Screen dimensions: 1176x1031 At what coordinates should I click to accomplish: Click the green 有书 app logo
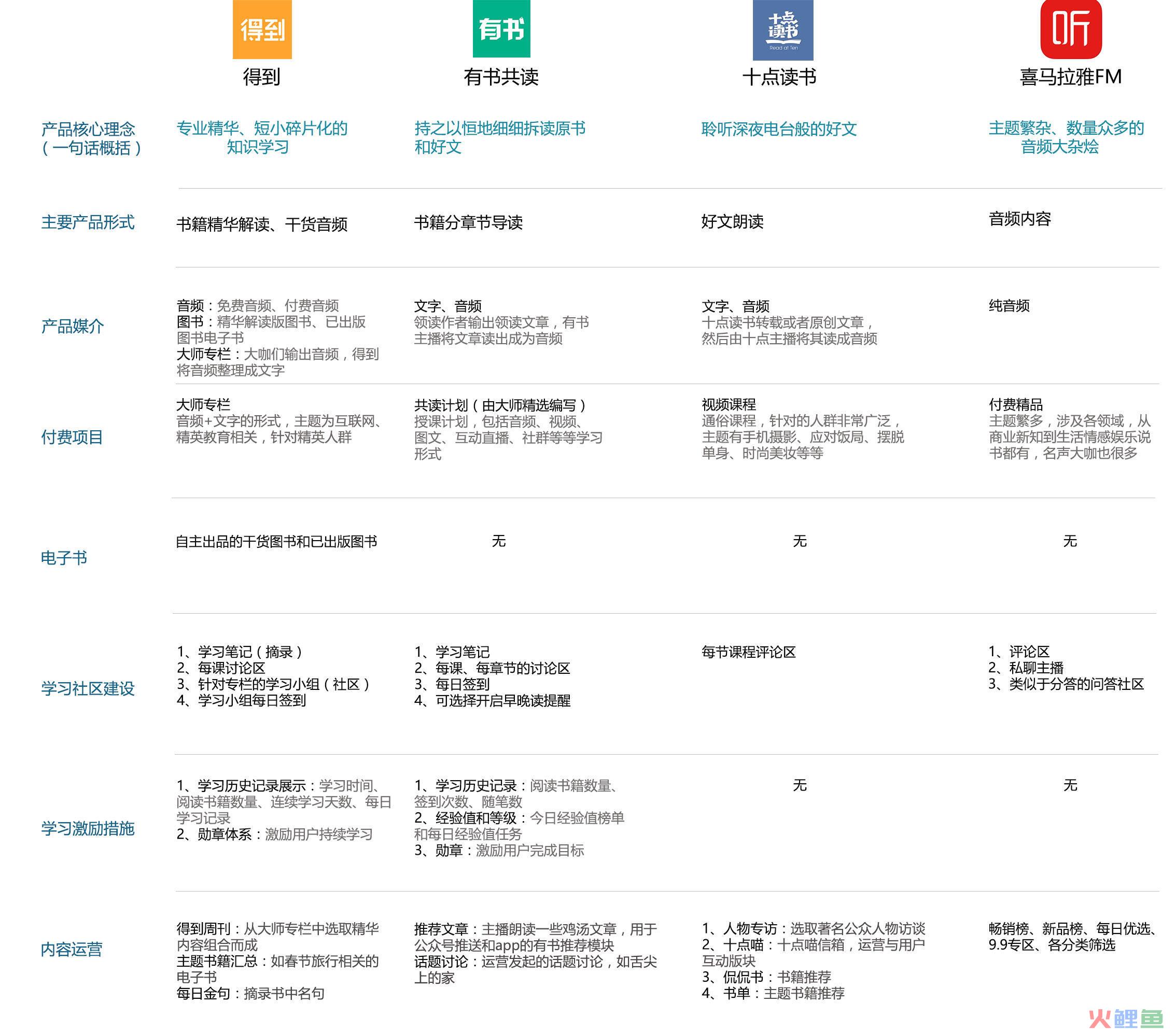[x=501, y=29]
